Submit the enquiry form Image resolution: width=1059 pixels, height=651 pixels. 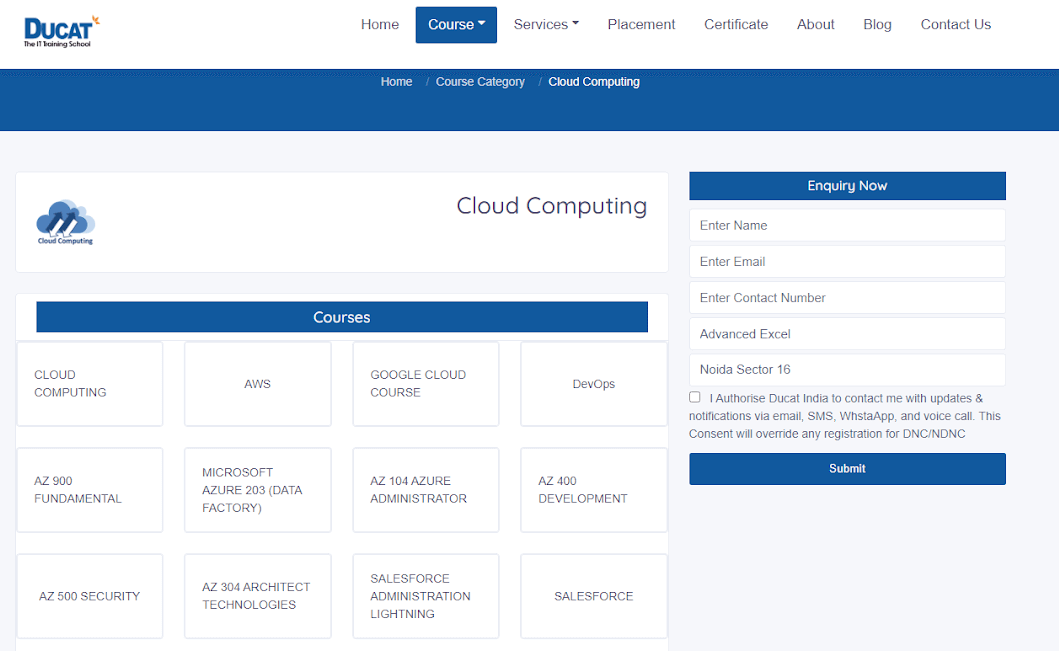pos(847,468)
